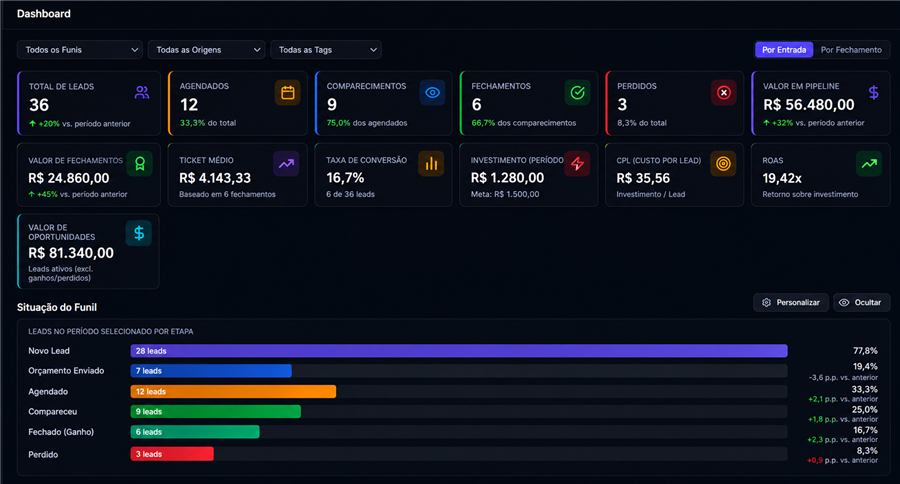Image resolution: width=900 pixels, height=484 pixels.
Task: Click the R$ 1.280,00 investimento value
Action: pyautogui.click(x=507, y=178)
